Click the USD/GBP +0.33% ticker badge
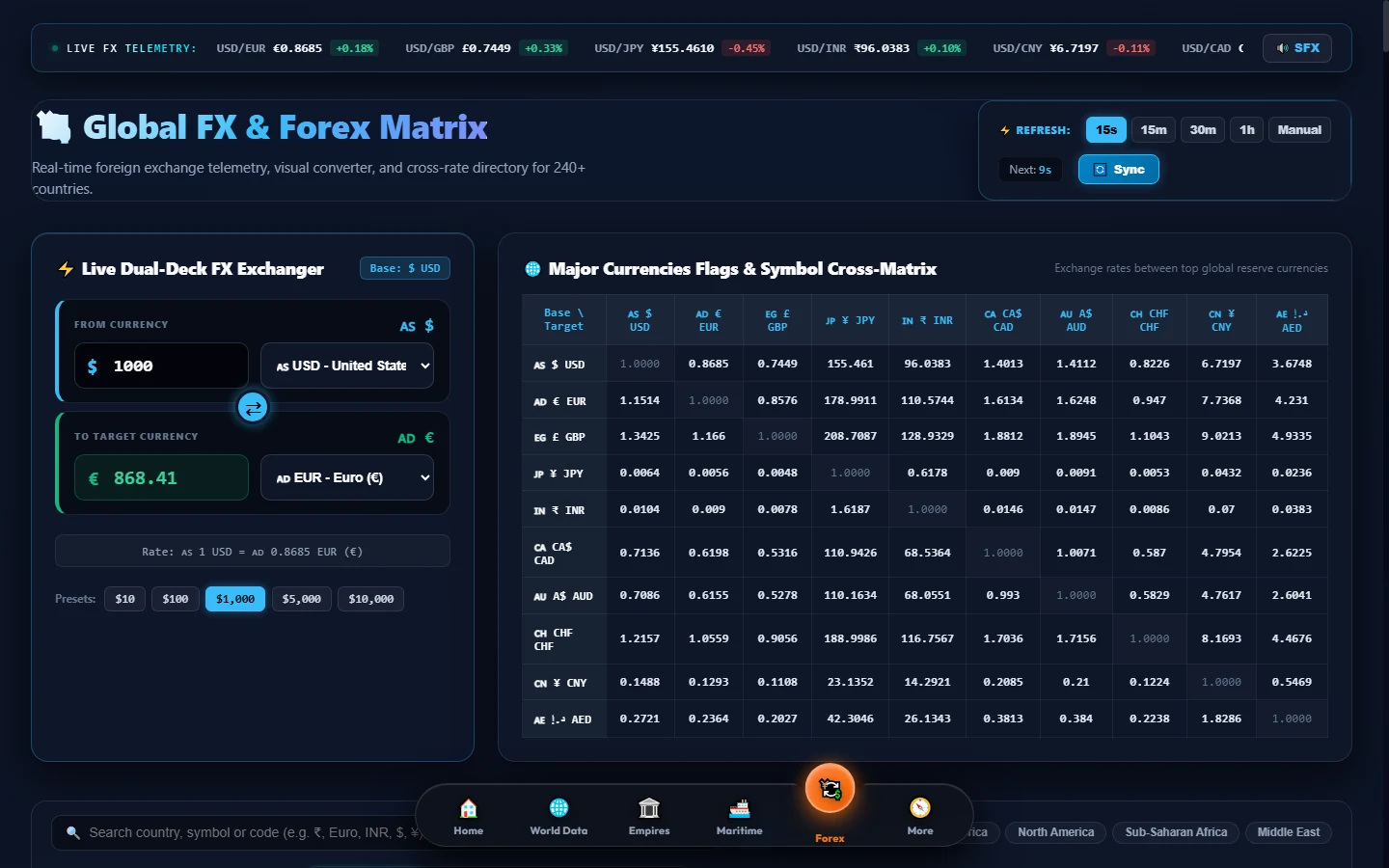The height and width of the screenshot is (868, 1389). coord(543,48)
